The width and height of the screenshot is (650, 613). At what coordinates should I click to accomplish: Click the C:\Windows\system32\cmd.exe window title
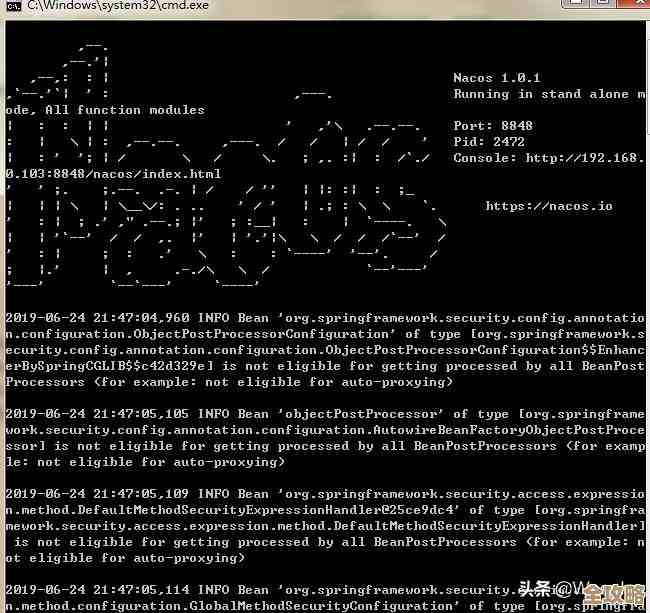[x=117, y=6]
